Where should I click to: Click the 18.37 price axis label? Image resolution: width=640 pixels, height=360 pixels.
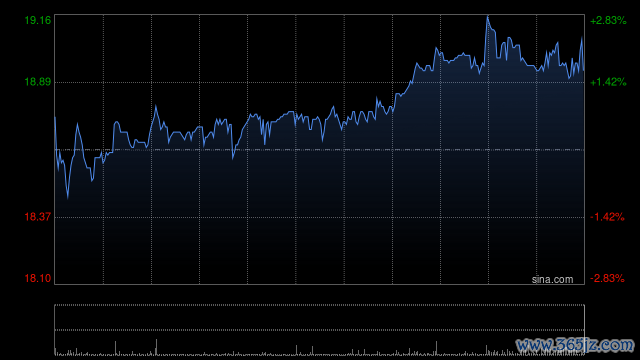(x=38, y=217)
